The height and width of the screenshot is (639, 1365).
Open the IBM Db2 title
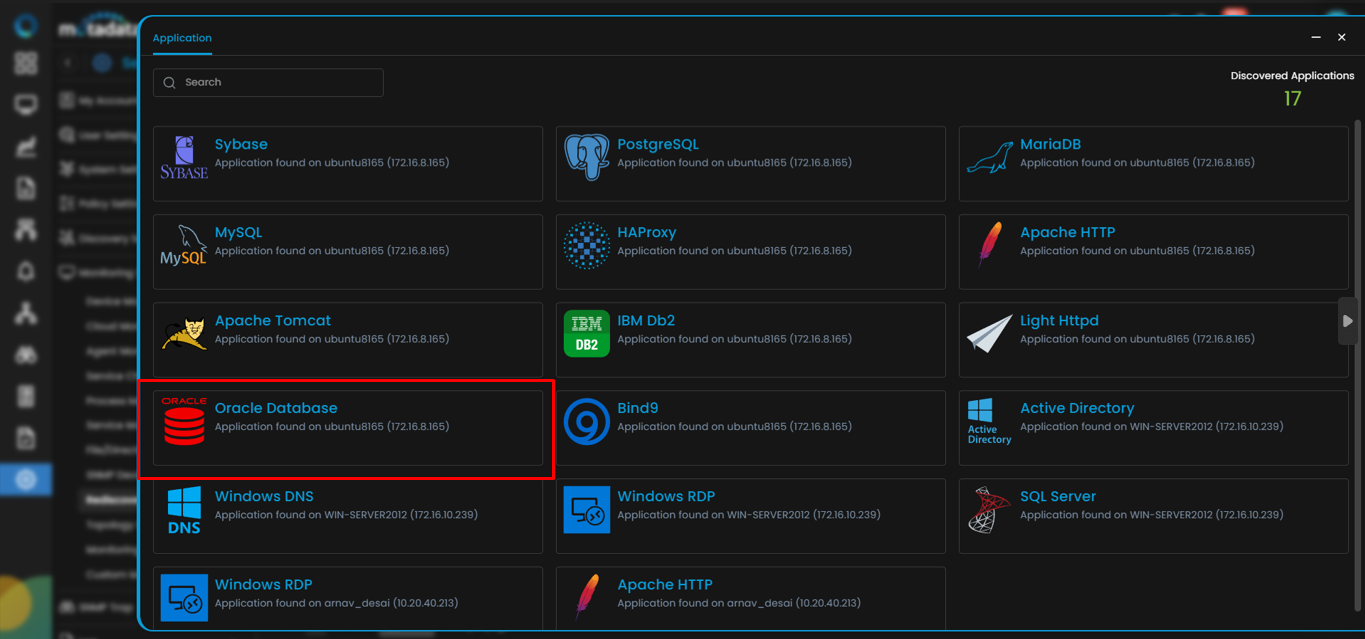[x=646, y=320]
